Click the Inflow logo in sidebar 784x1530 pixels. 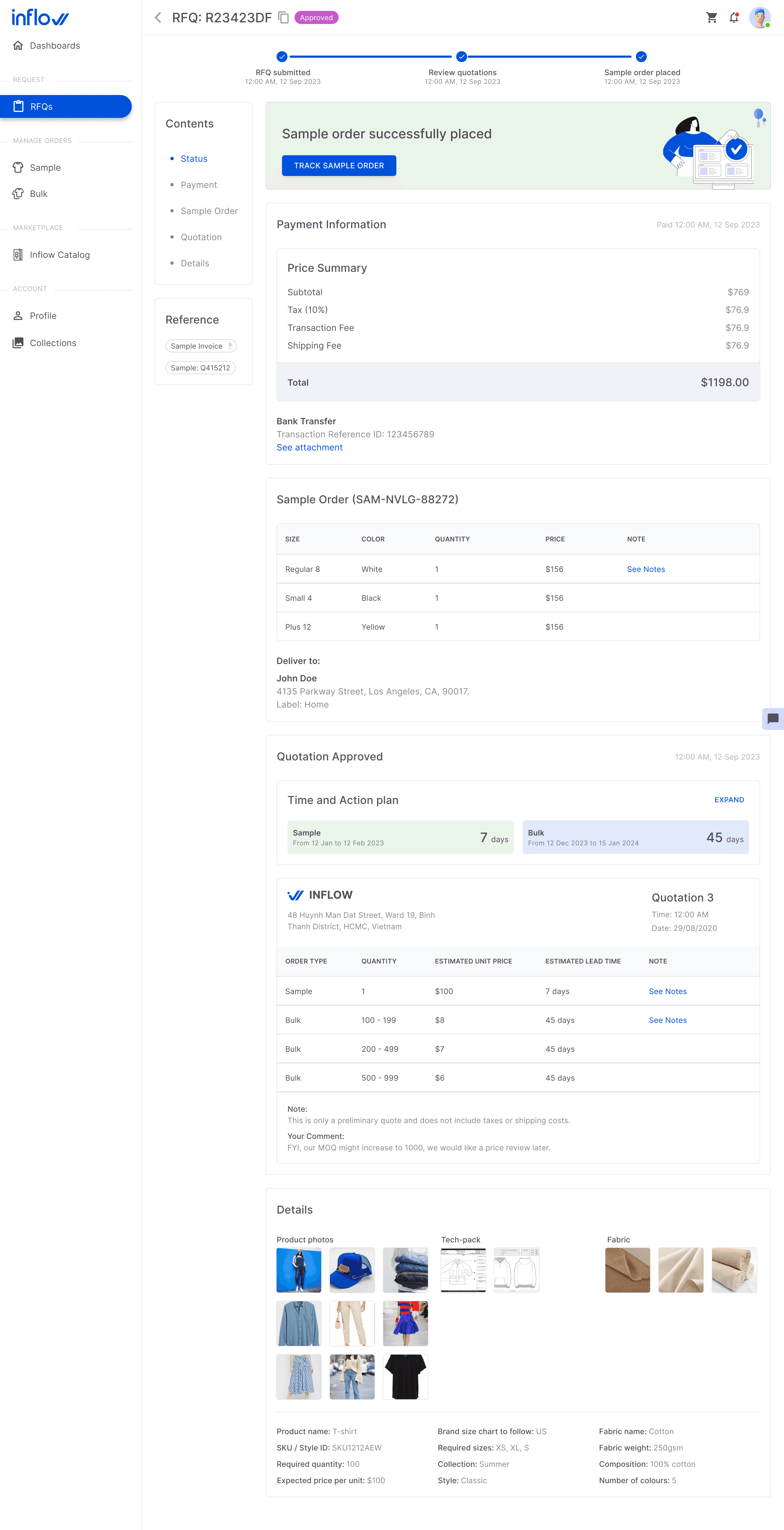(x=40, y=18)
